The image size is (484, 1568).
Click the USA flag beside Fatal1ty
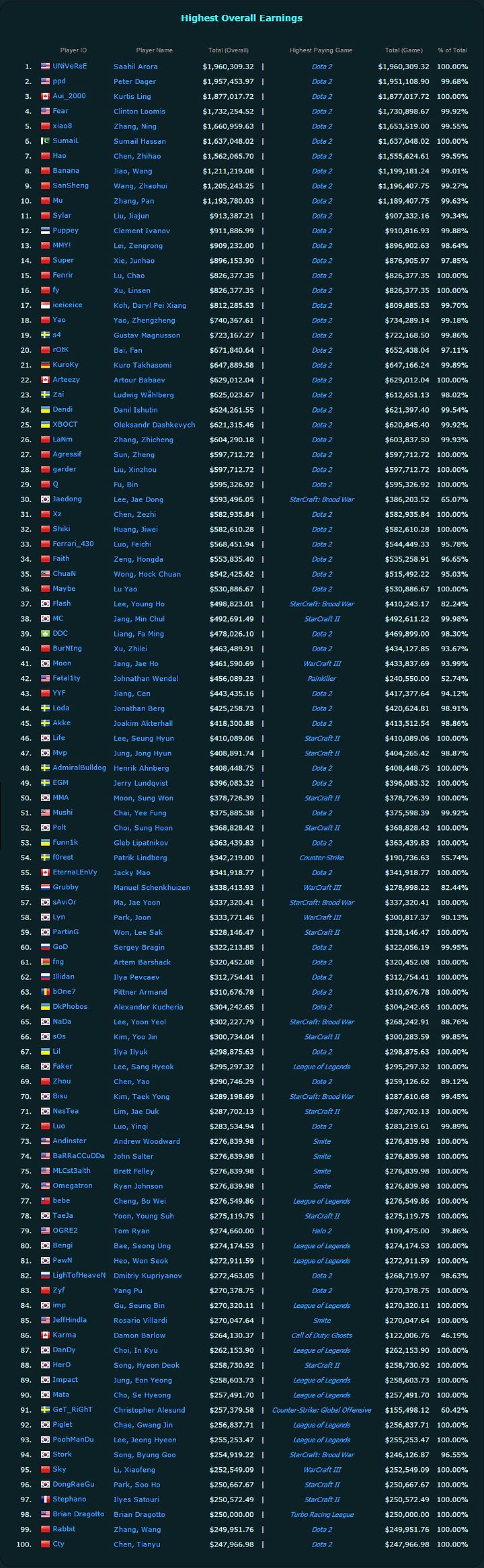coord(46,678)
